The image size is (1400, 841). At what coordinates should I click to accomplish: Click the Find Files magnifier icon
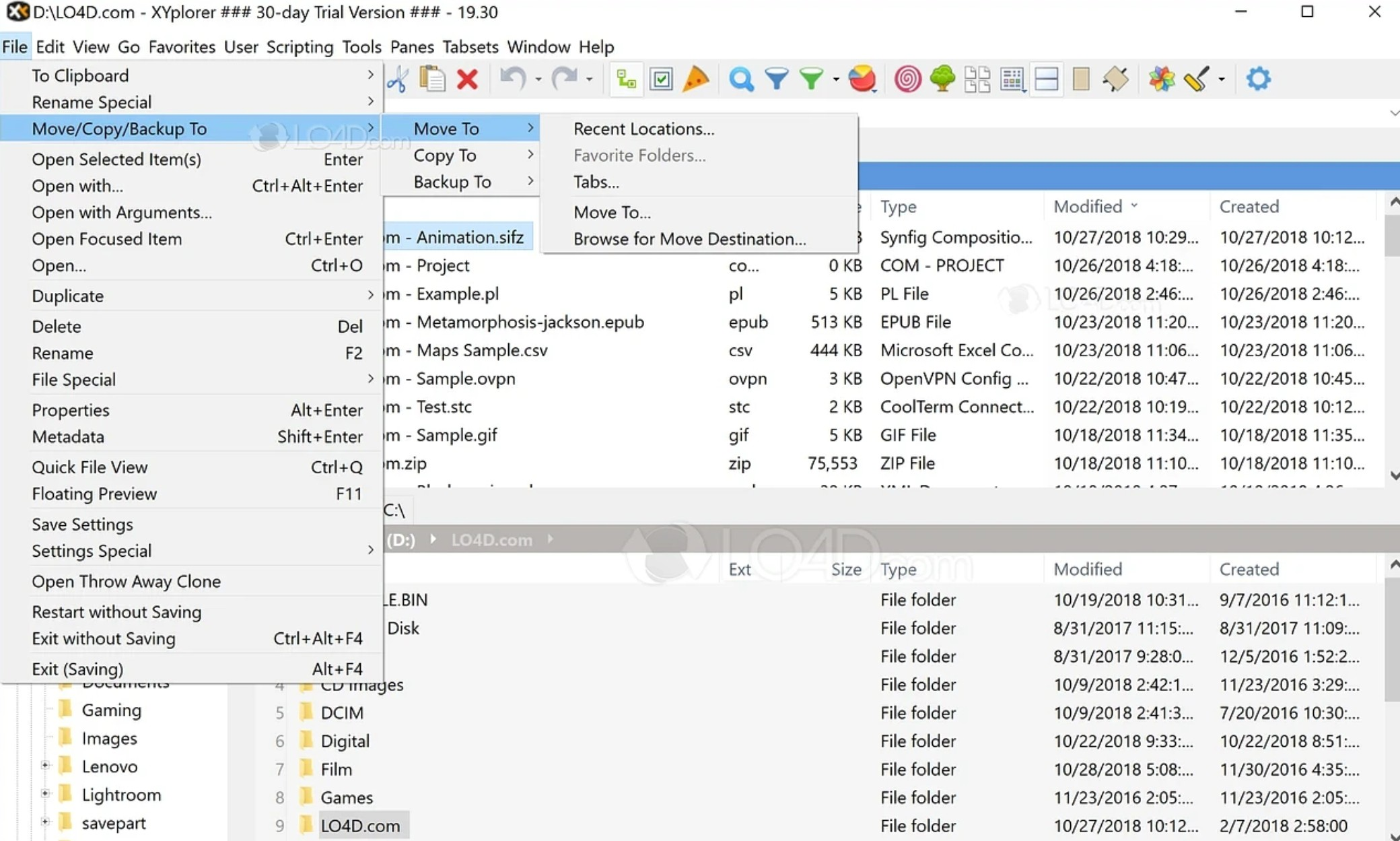(741, 79)
